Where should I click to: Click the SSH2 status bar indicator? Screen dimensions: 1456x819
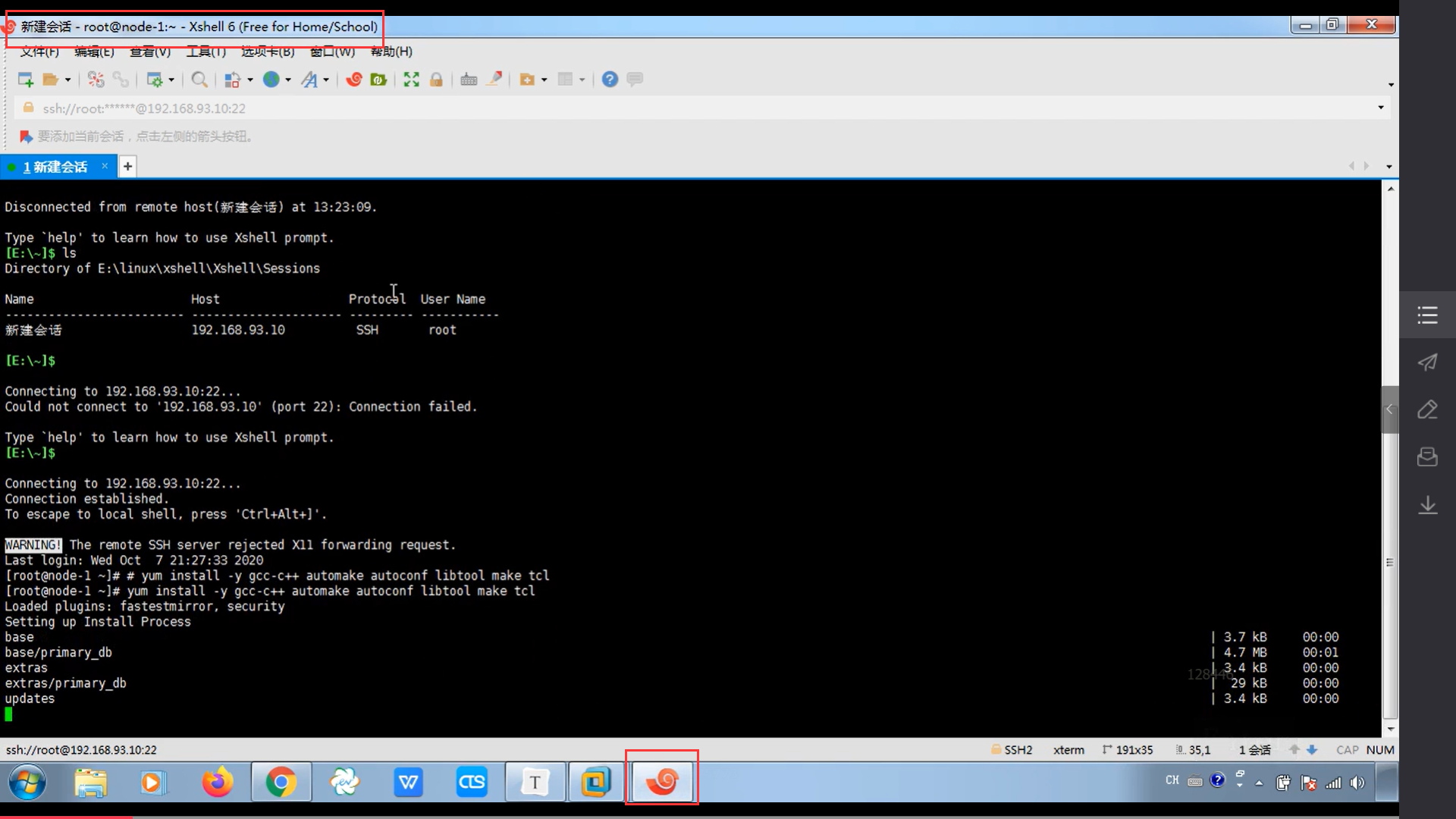pos(1012,750)
